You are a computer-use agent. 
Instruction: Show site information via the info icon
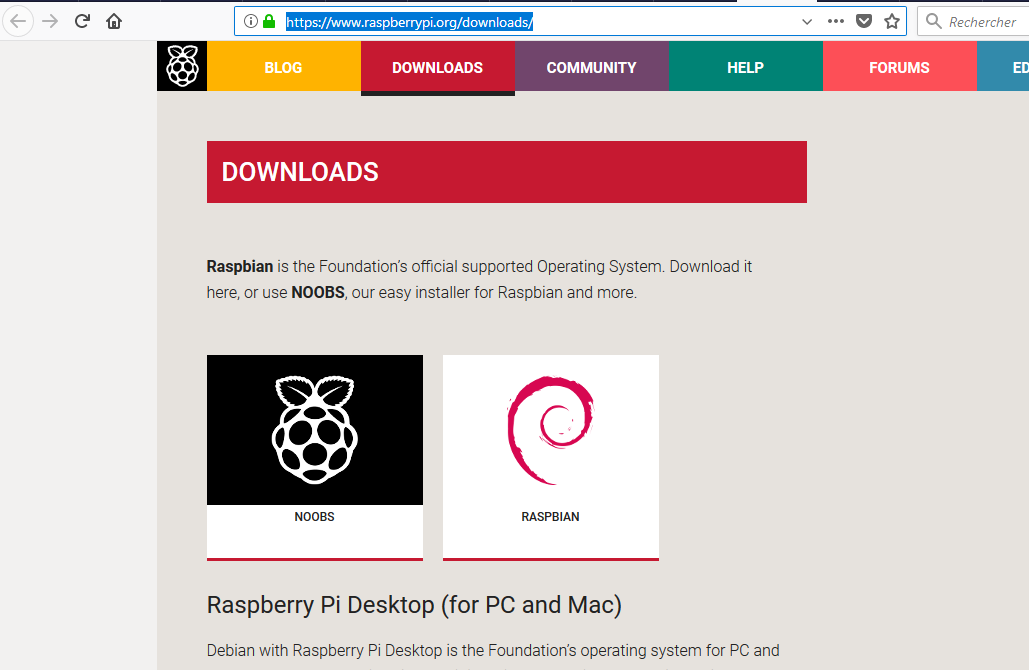pos(250,22)
